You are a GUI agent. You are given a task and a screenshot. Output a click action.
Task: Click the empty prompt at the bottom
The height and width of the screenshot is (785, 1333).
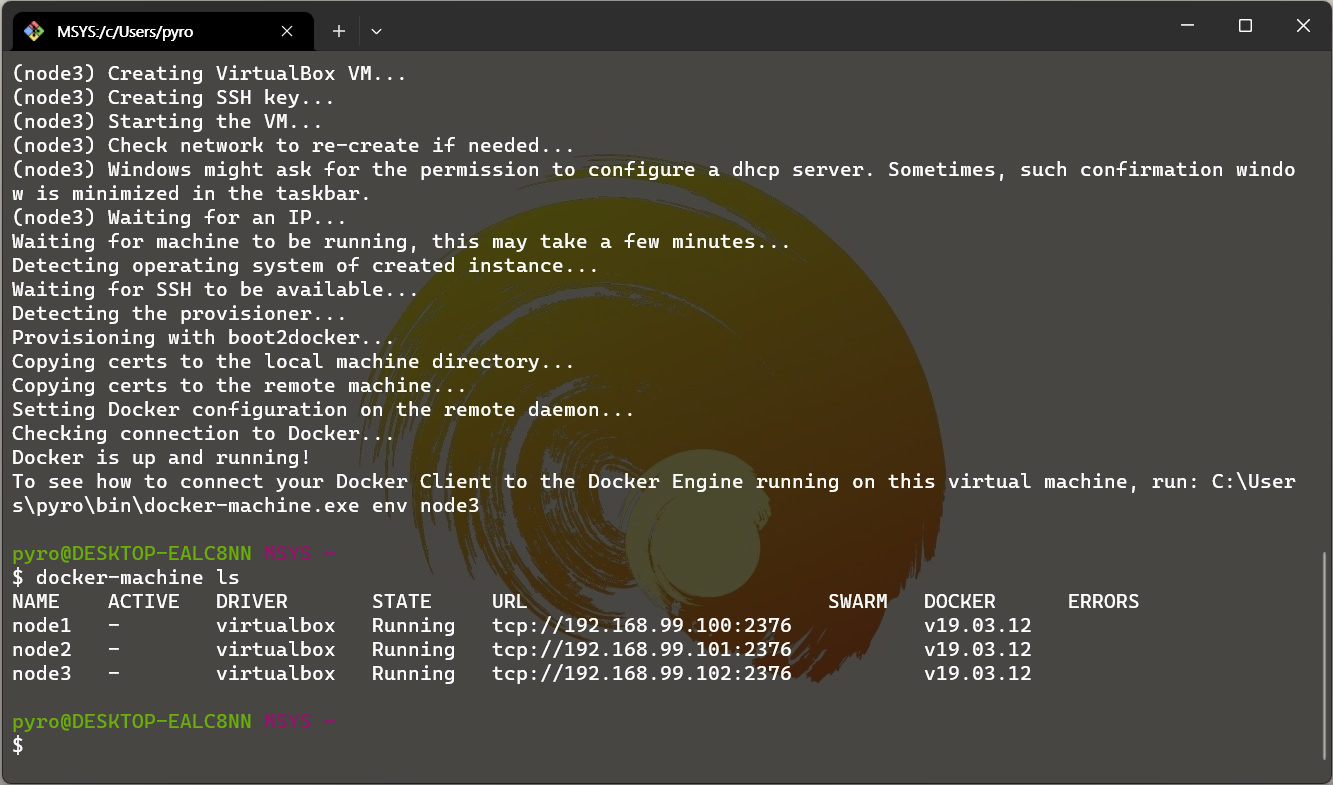pos(18,746)
